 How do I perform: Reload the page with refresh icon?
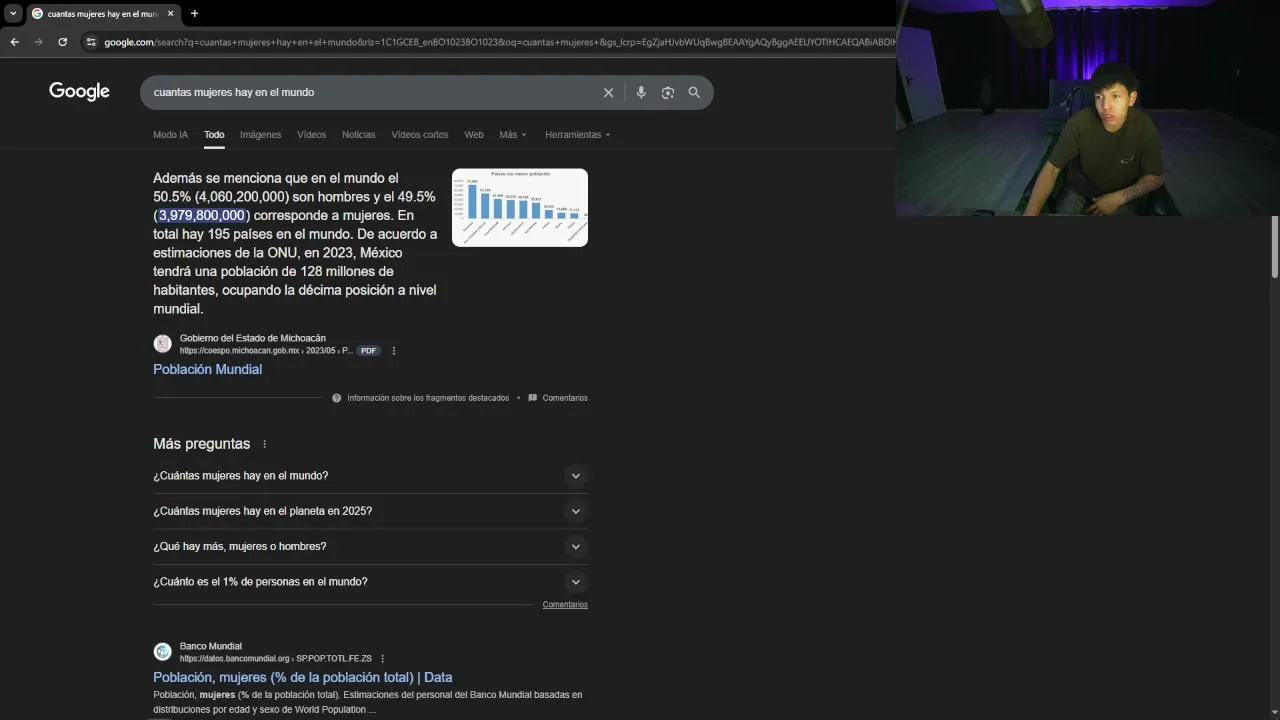62,42
